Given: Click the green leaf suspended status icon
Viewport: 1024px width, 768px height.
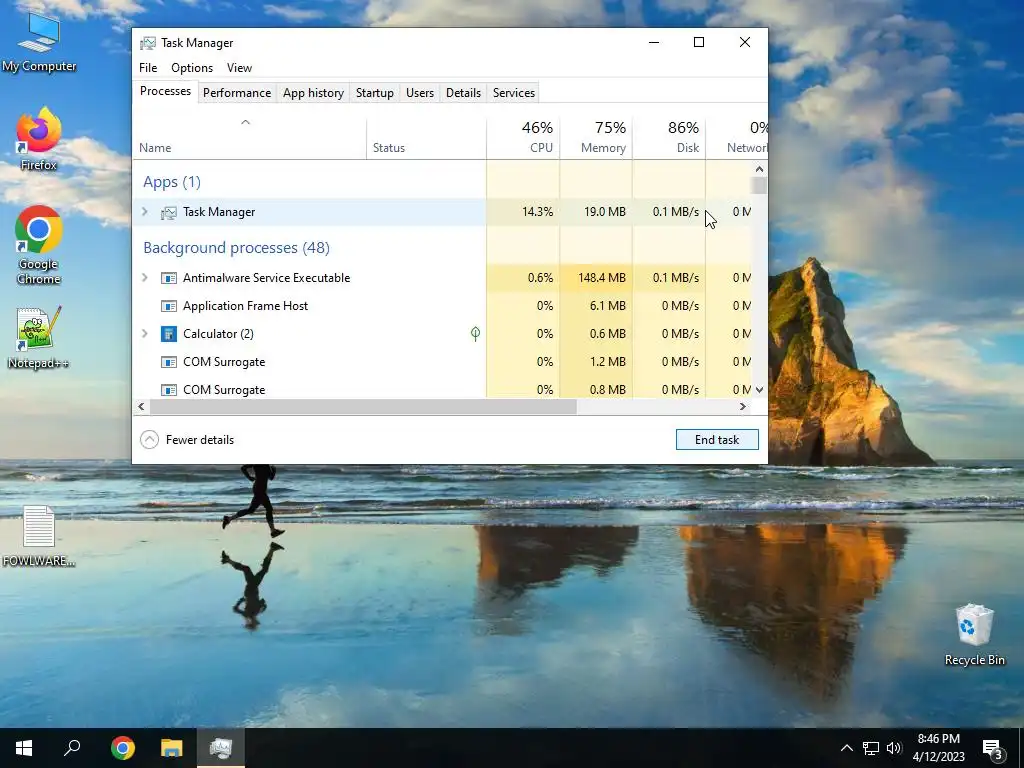Looking at the screenshot, I should tap(475, 334).
